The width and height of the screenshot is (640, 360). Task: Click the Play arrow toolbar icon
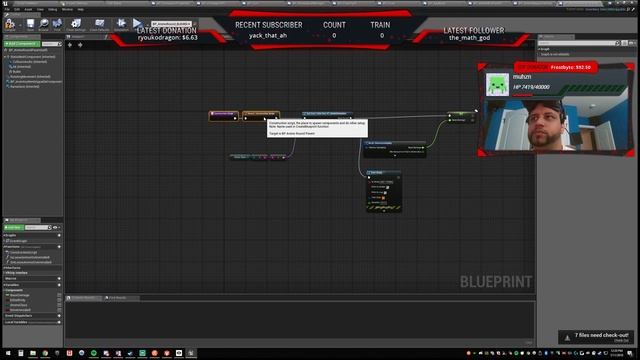tap(137, 24)
